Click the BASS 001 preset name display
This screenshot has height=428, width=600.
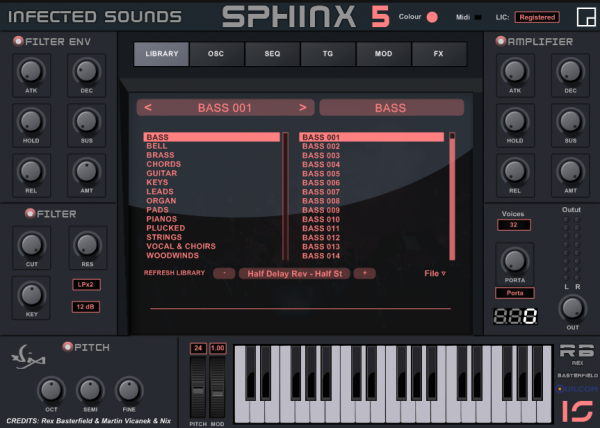coord(225,108)
